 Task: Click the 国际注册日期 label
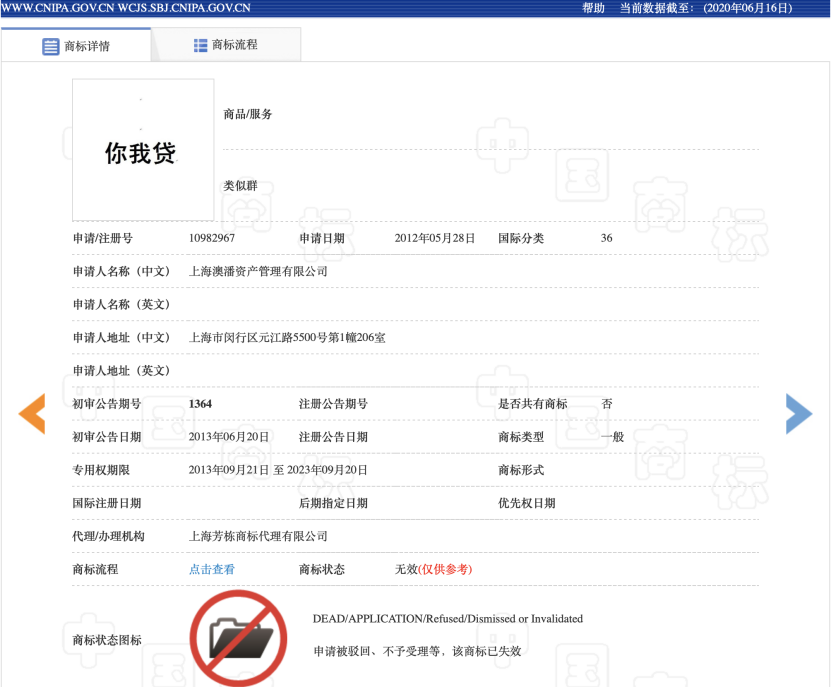click(107, 503)
